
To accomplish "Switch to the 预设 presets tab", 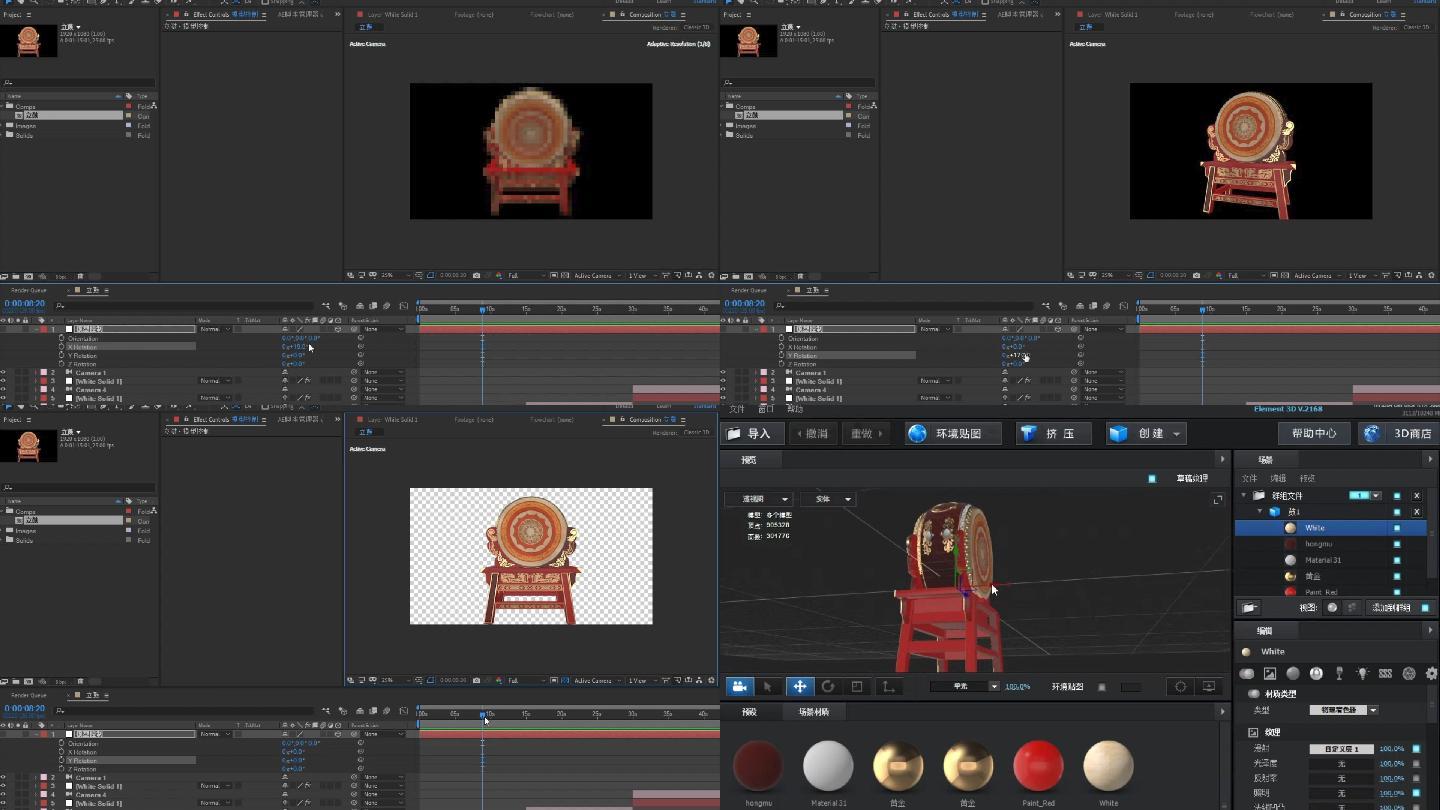I will click(749, 712).
